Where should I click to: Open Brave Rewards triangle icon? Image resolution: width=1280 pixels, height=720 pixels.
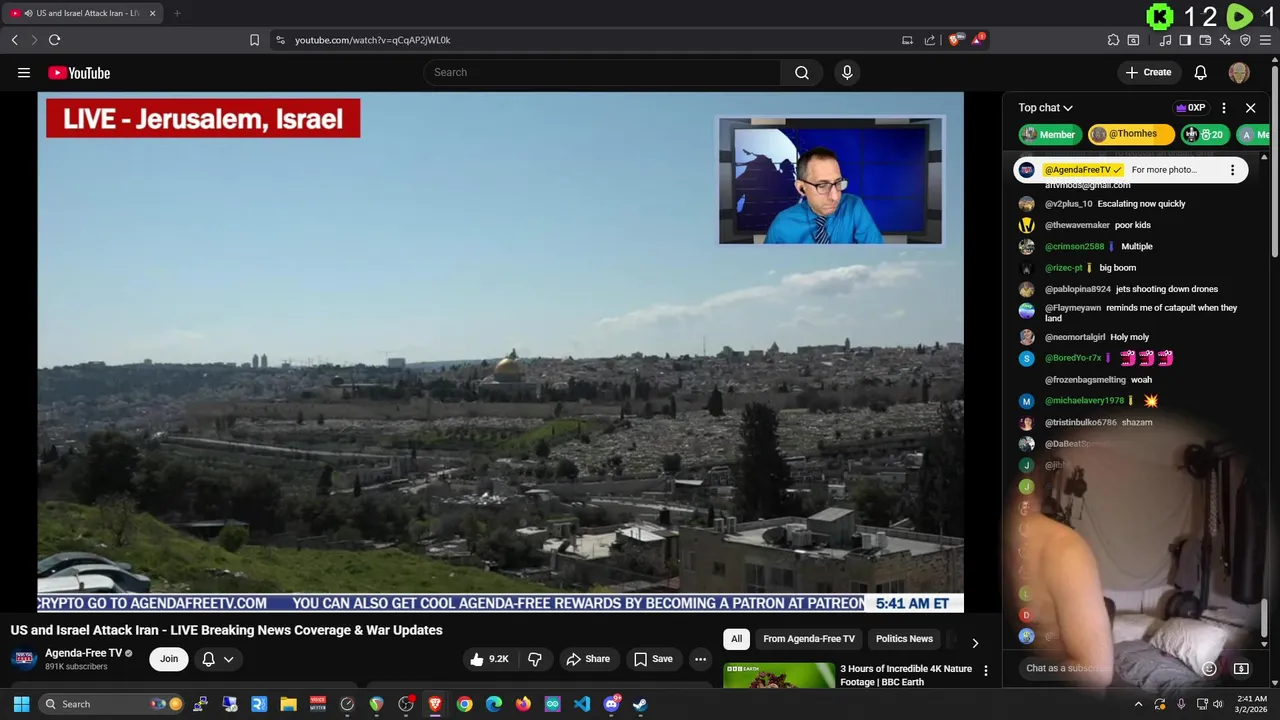point(977,40)
